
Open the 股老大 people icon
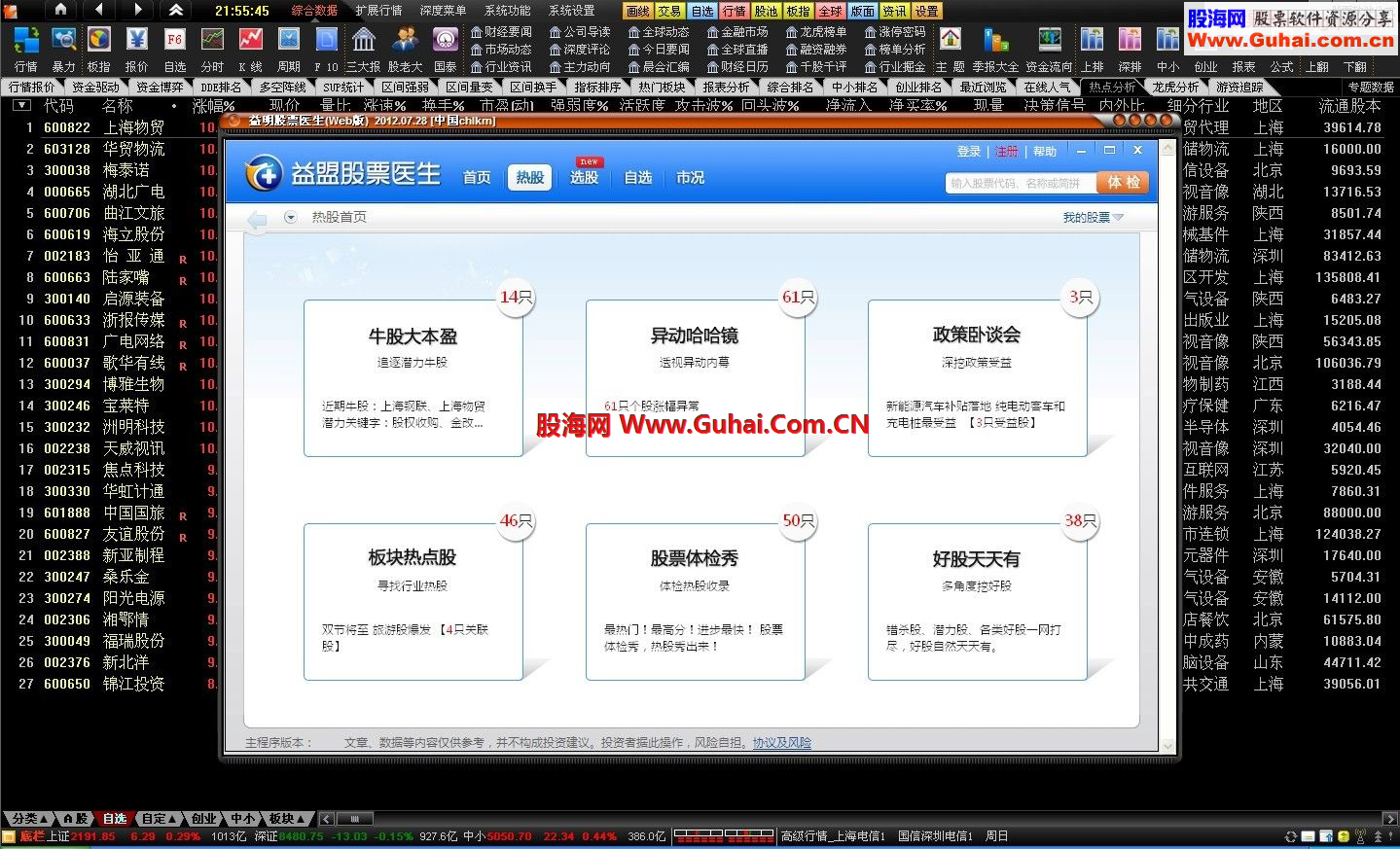point(405,40)
